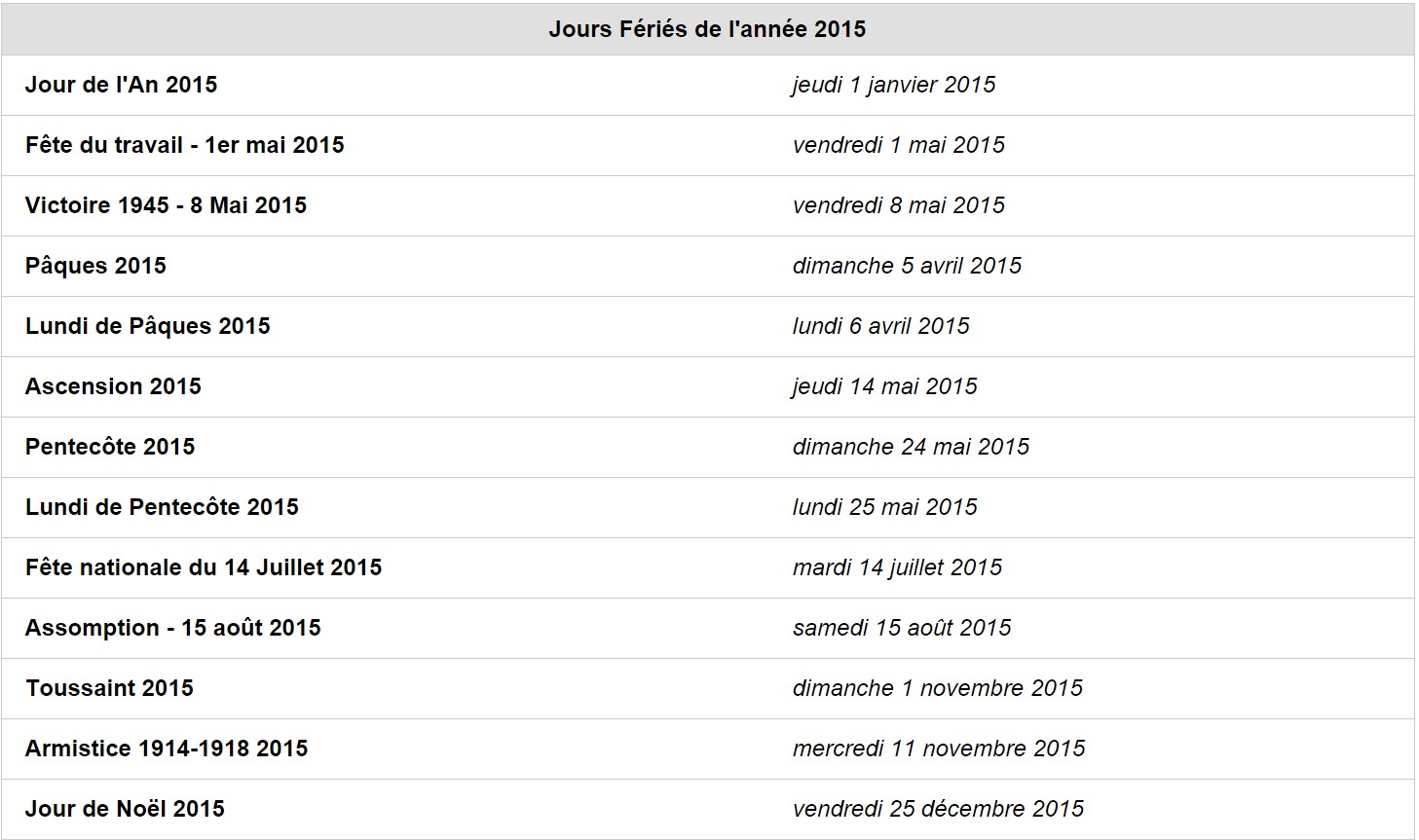The width and height of the screenshot is (1419, 840).
Task: Select the Pentecôte 2015 row title
Action: pyautogui.click(x=110, y=447)
